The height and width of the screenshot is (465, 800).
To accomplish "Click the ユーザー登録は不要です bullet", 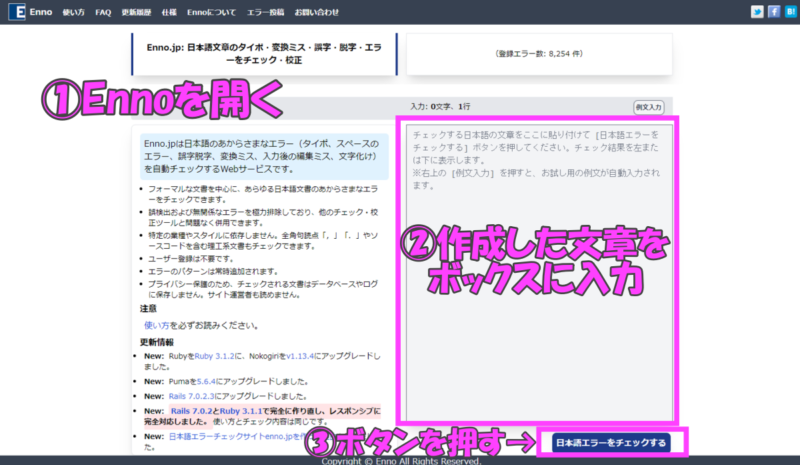I will 191,259.
